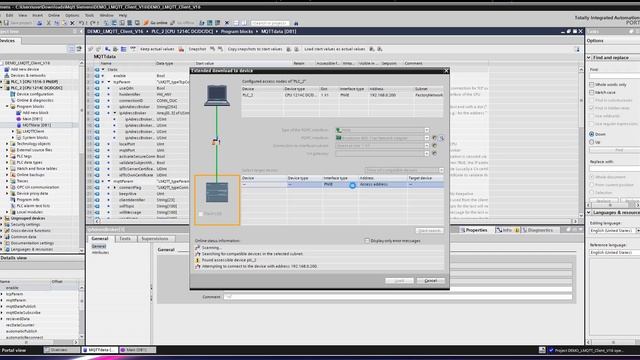Toggle Display only error messages checkbox
The image size is (640, 360).
[x=367, y=241]
